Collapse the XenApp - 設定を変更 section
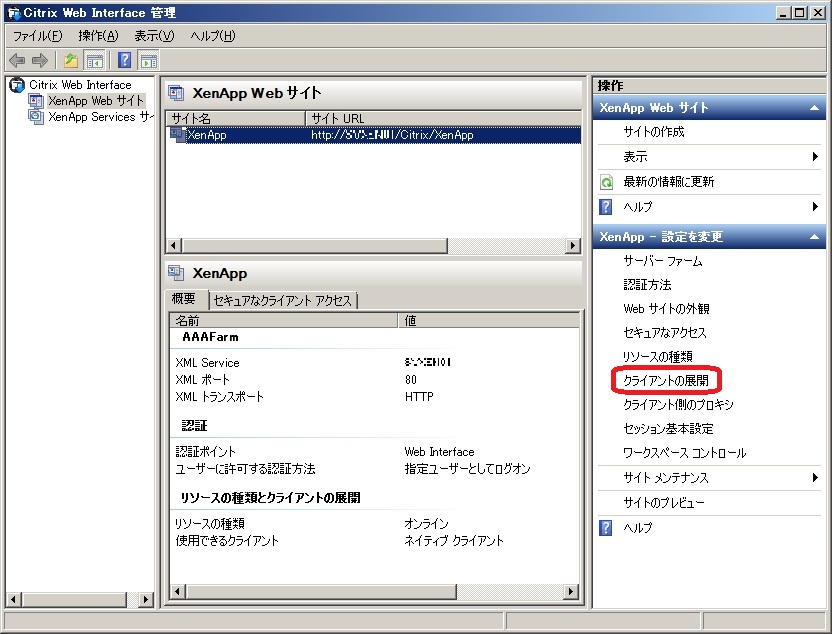This screenshot has height=634, width=832. 814,237
